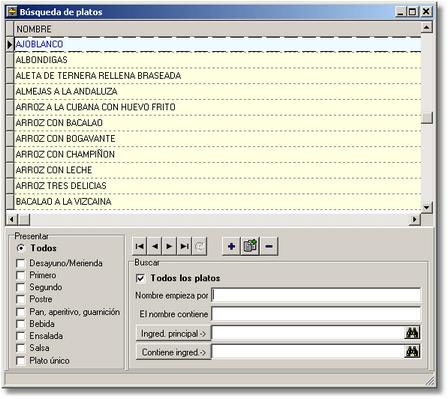Click binoculars beside Ingred. principal field
Image resolution: width=448 pixels, height=399 pixels.
412,333
